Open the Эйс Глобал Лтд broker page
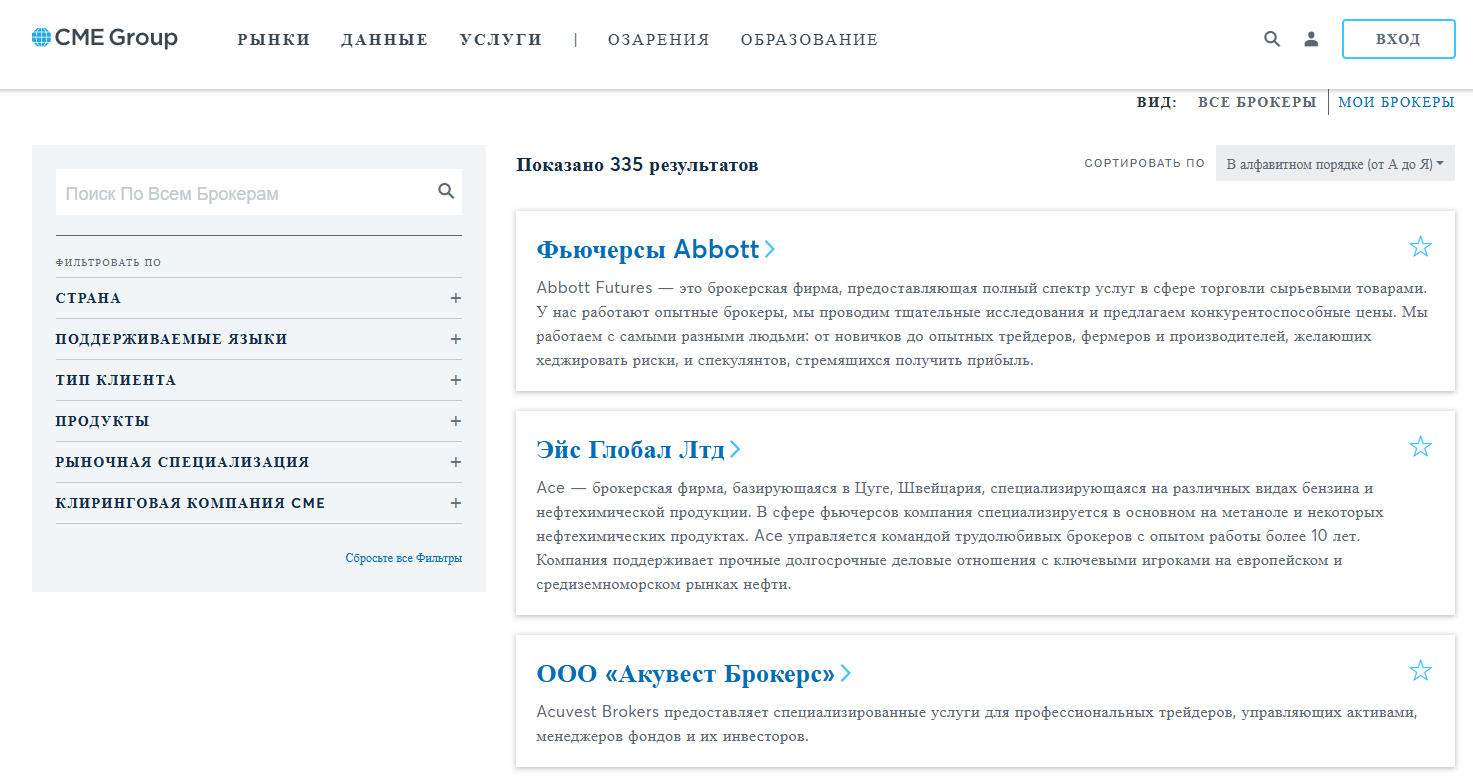 tap(639, 449)
